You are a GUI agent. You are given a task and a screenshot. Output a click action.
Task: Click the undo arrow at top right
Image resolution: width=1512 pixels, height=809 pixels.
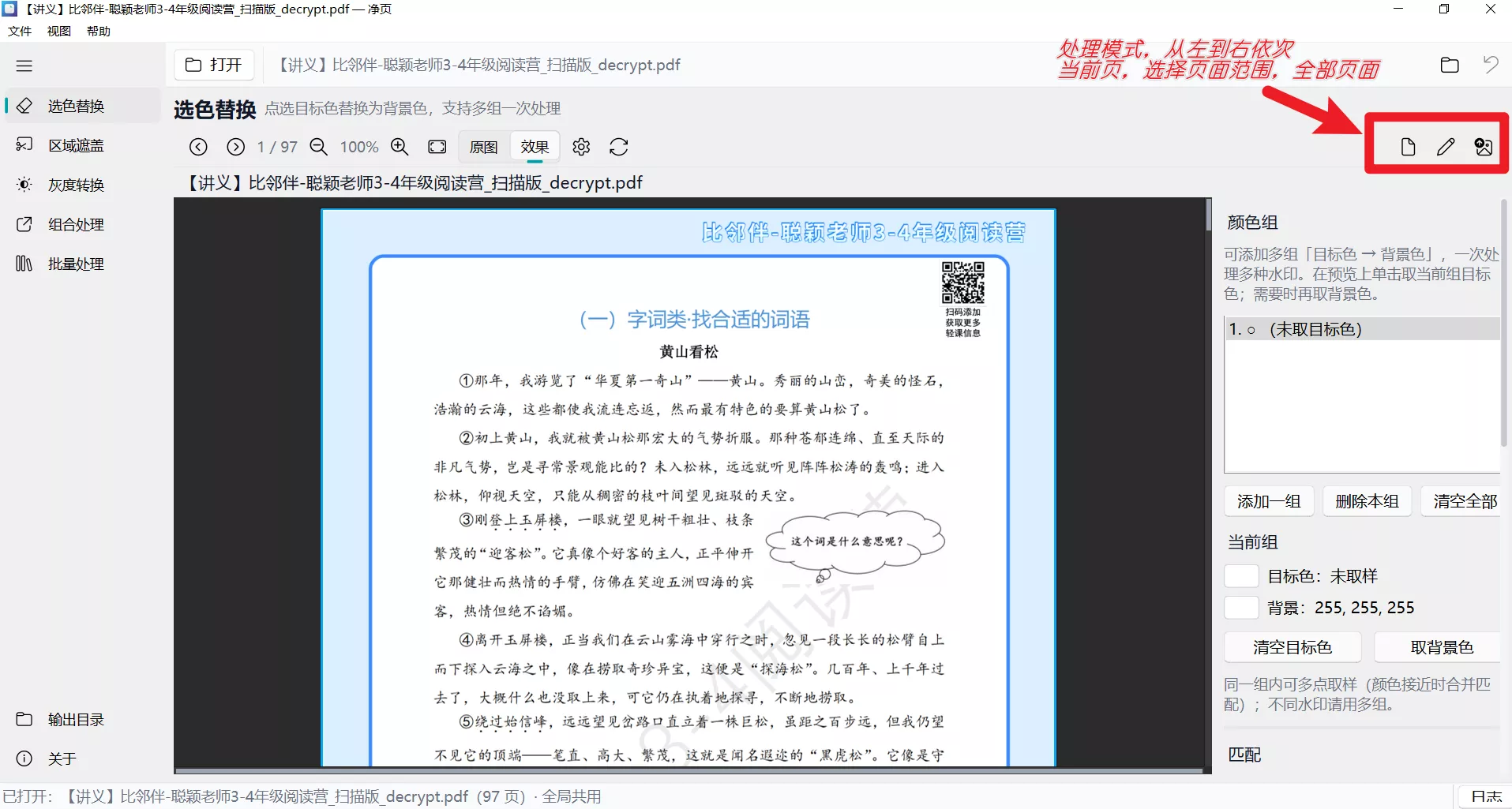1491,65
